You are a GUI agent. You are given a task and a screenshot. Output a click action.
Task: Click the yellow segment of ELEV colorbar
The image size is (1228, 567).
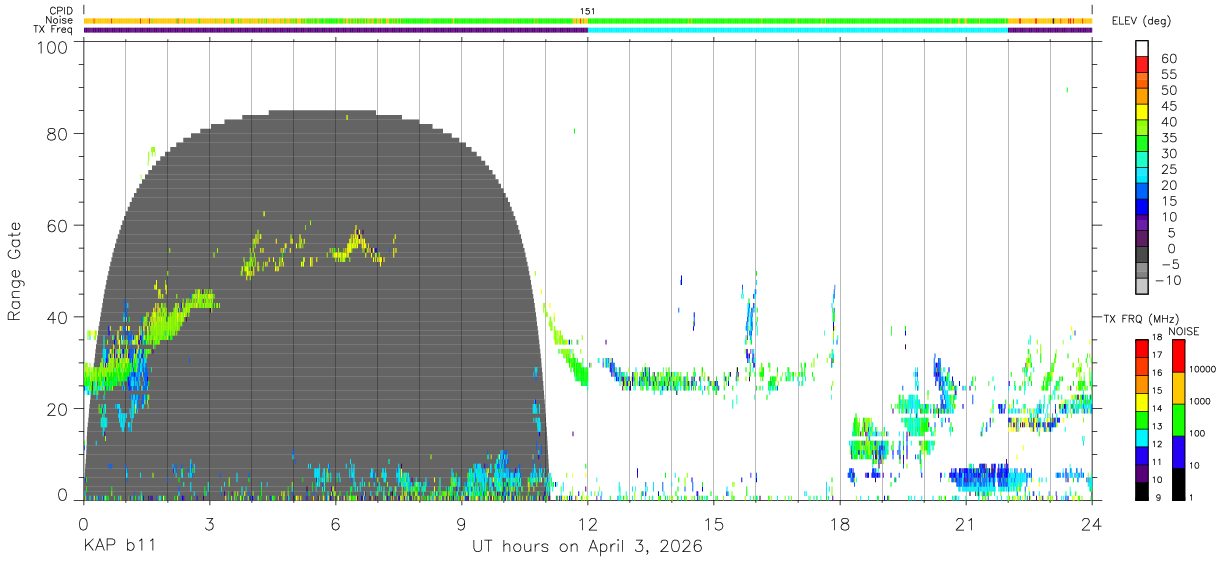1143,114
